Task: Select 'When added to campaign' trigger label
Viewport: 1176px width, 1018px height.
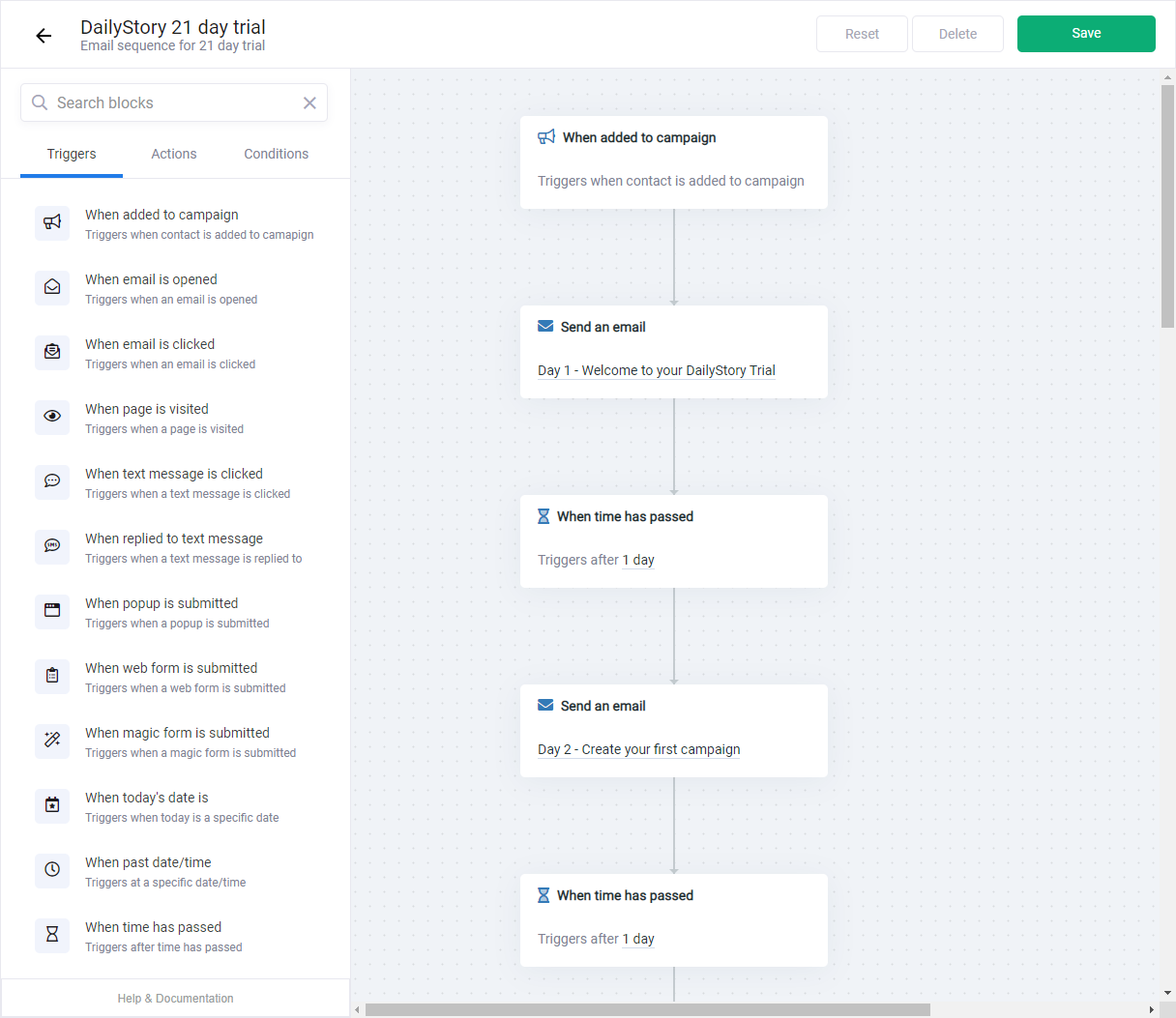Action: click(x=162, y=215)
